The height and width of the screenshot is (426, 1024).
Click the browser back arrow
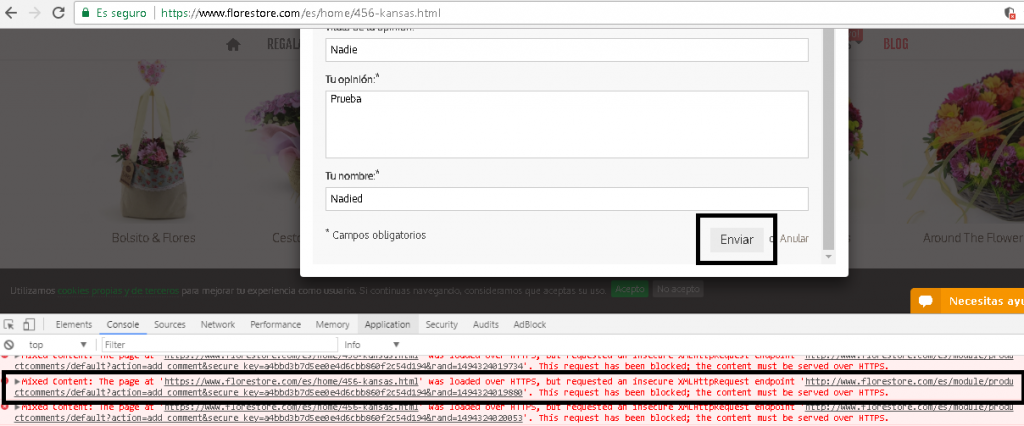[x=11, y=12]
